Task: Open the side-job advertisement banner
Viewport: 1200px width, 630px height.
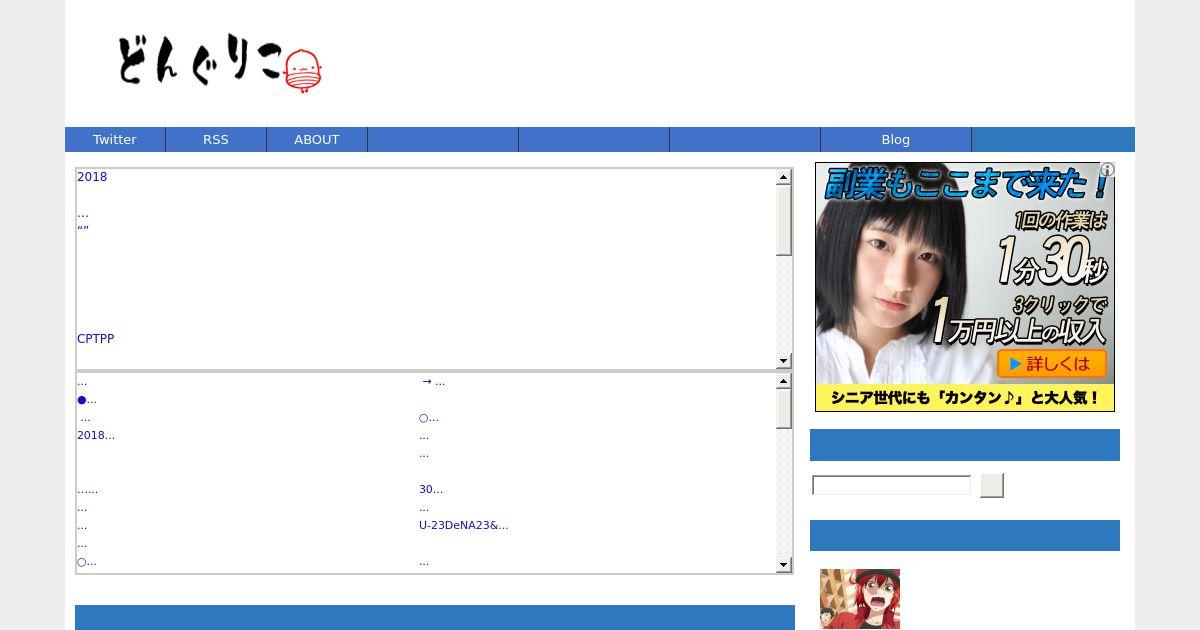Action: coord(965,287)
